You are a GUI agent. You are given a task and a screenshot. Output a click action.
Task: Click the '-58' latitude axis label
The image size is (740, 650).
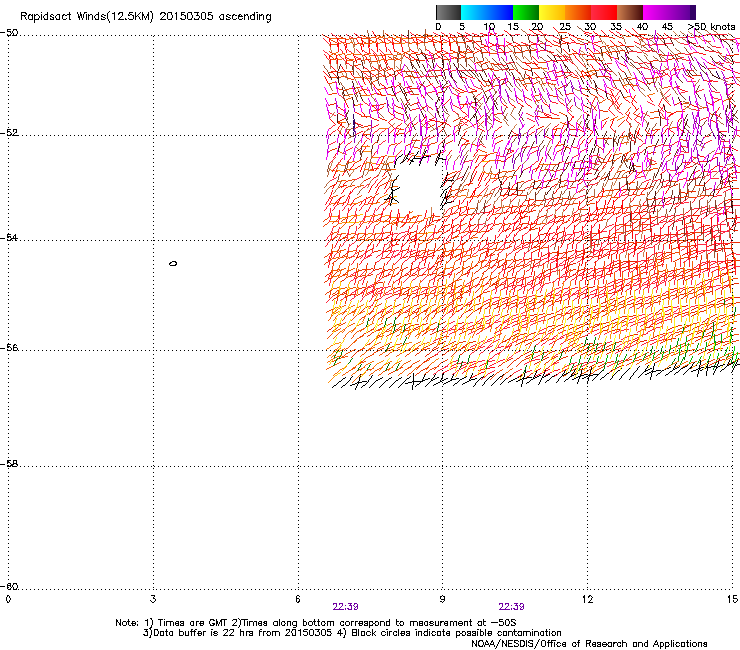(9, 464)
